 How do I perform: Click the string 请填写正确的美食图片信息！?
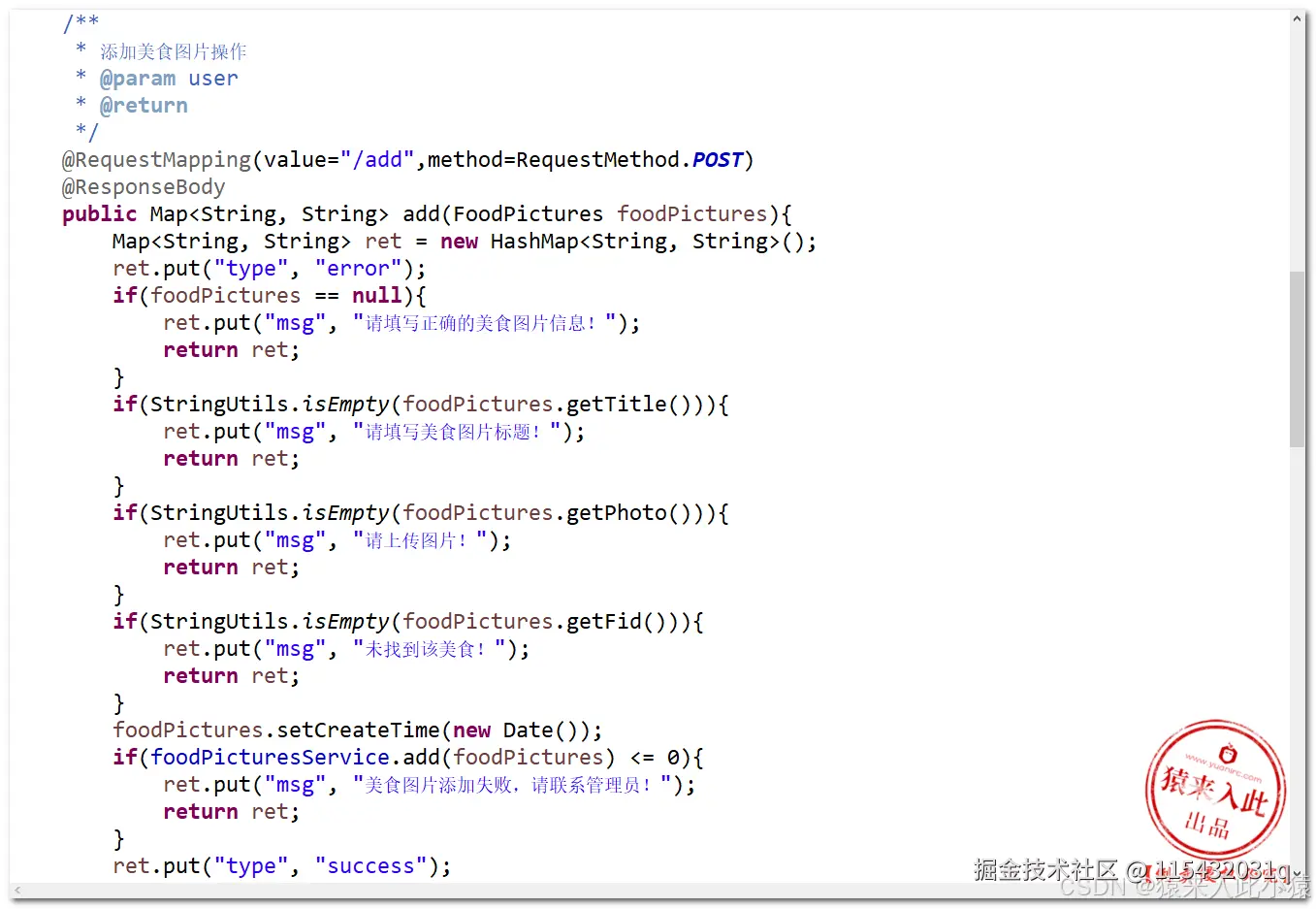point(485,323)
